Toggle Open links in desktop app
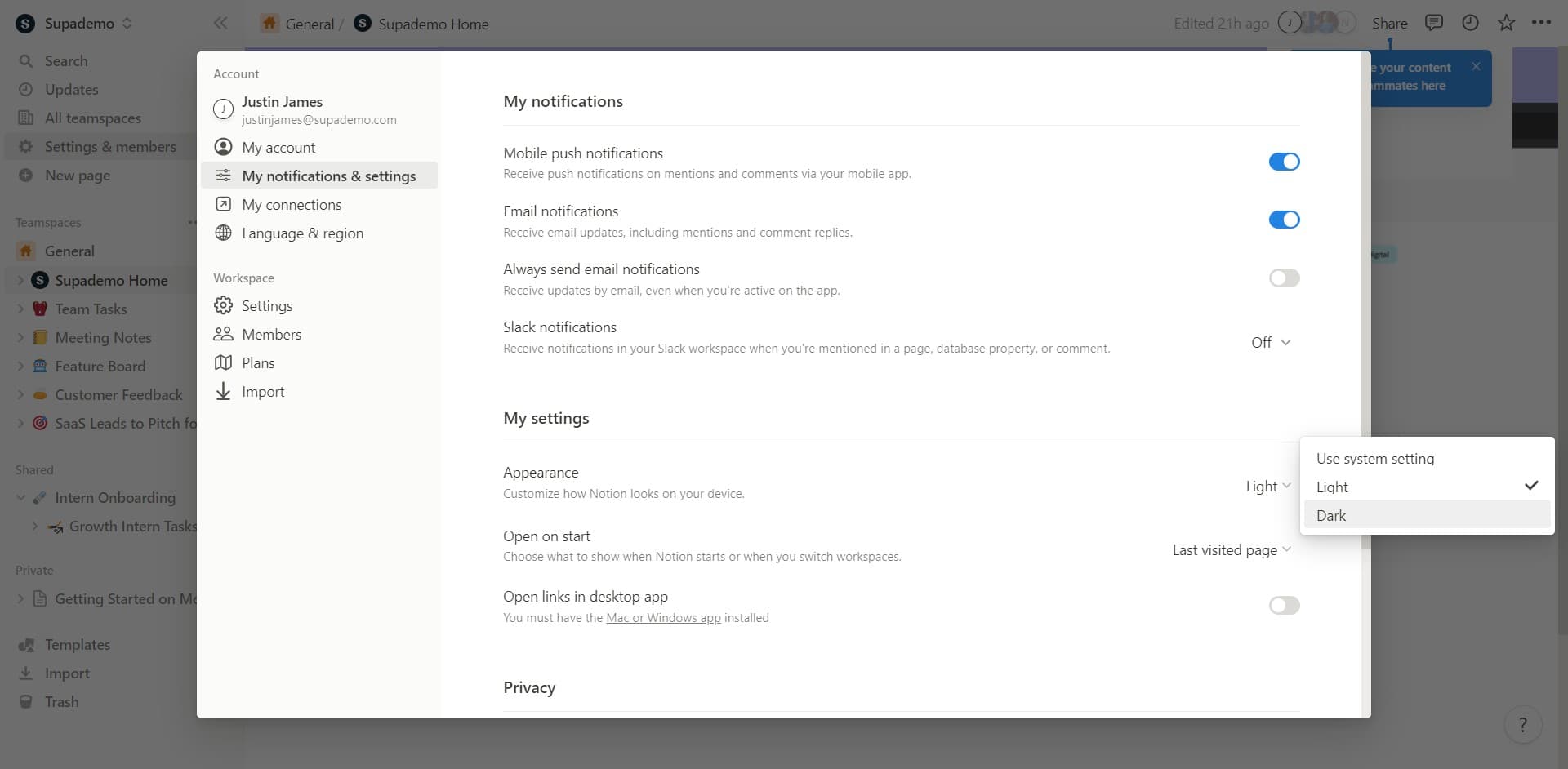 (x=1284, y=605)
